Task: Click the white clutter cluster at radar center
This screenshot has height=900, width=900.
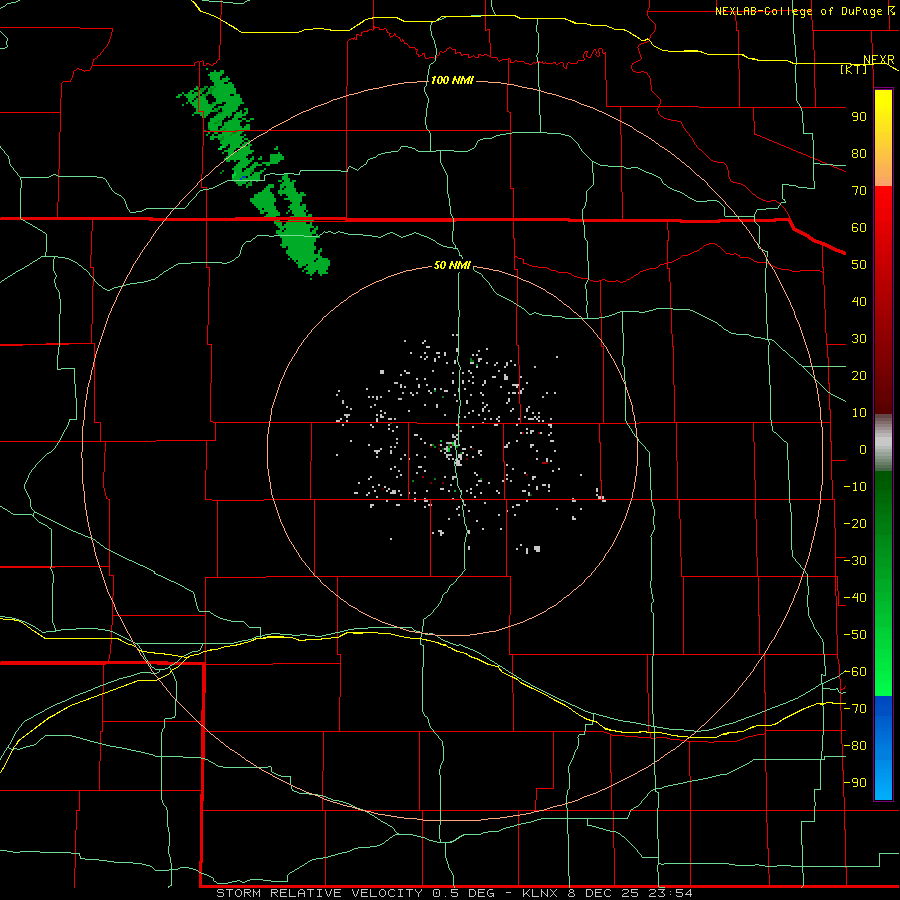Action: [455, 451]
